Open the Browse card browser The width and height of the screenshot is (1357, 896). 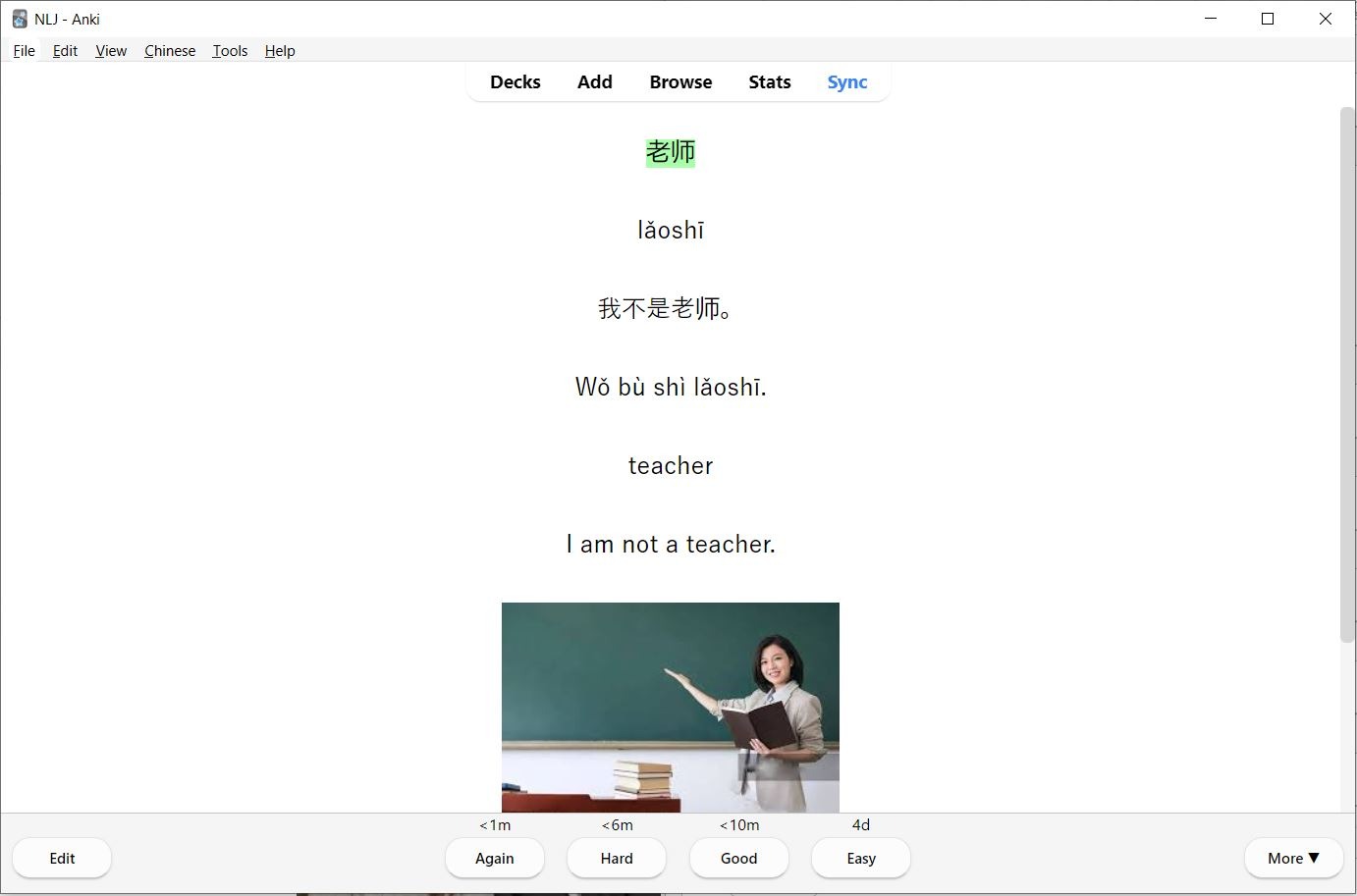click(680, 82)
